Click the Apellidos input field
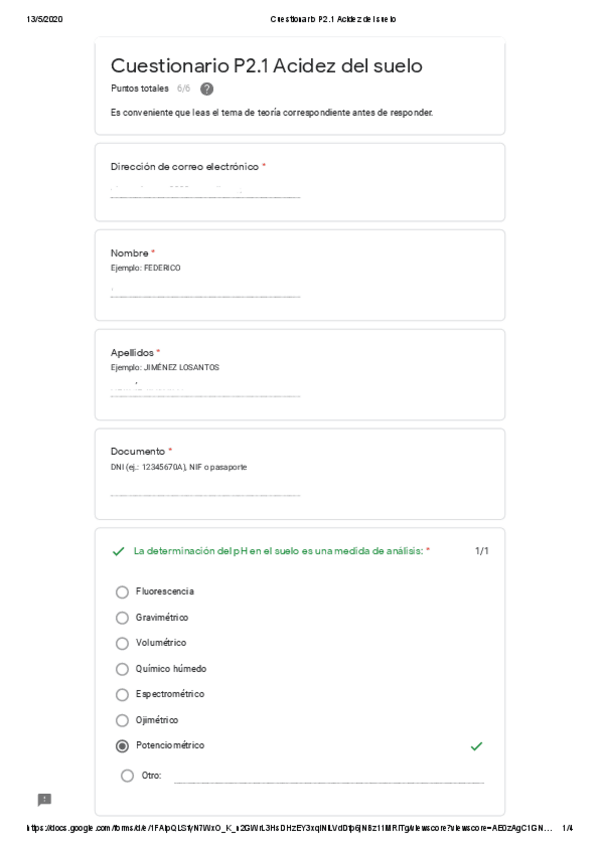 click(205, 389)
